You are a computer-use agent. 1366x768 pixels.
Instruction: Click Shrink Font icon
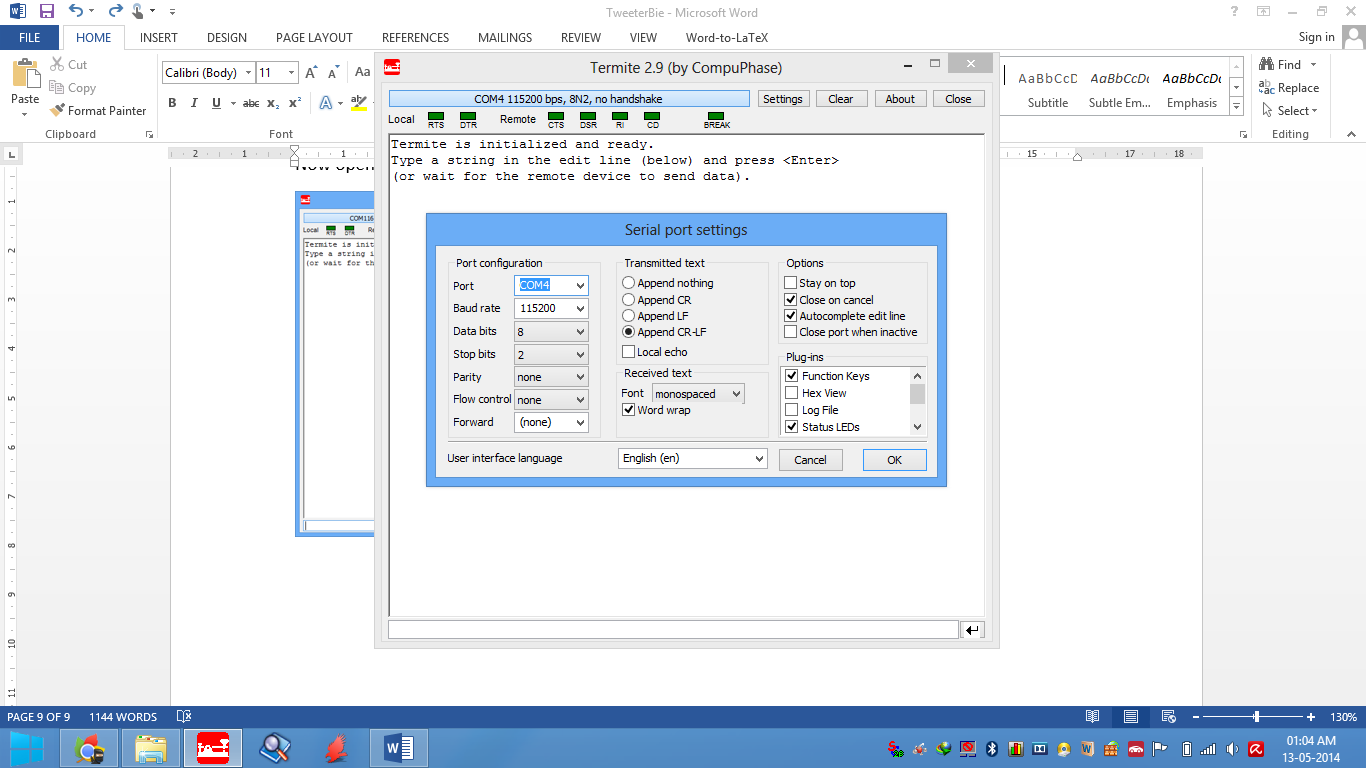point(332,73)
